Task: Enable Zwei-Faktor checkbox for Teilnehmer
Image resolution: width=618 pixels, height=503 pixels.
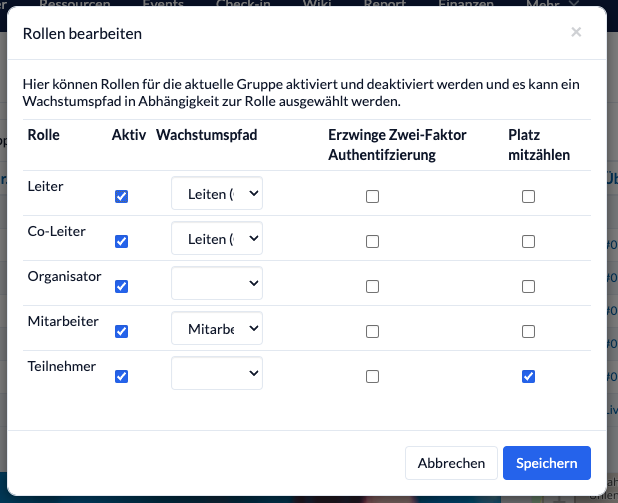Action: pos(372,376)
